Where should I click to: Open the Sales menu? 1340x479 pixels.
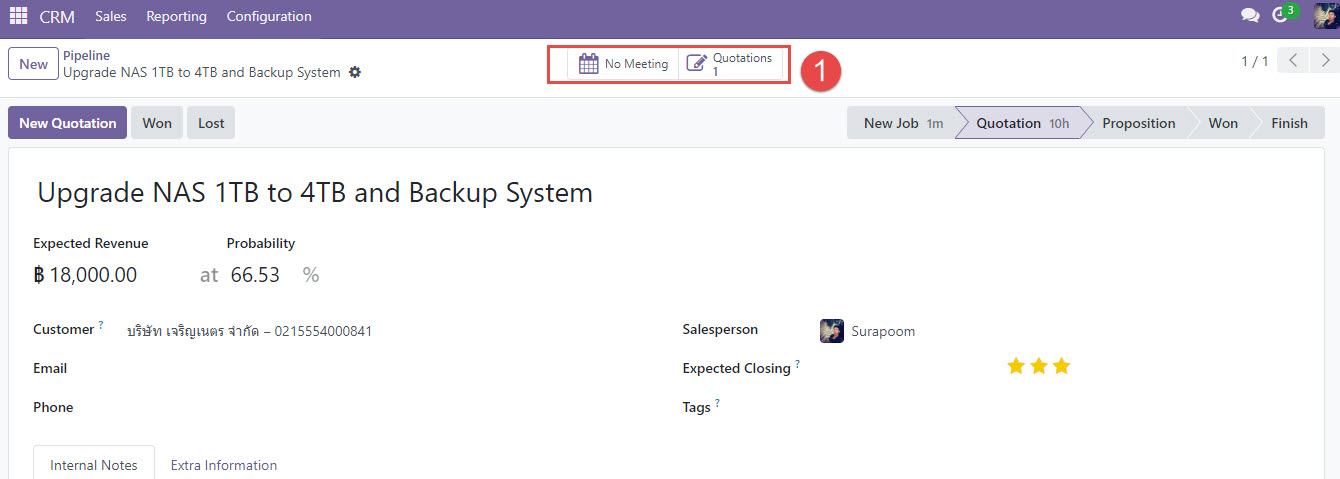tap(111, 16)
